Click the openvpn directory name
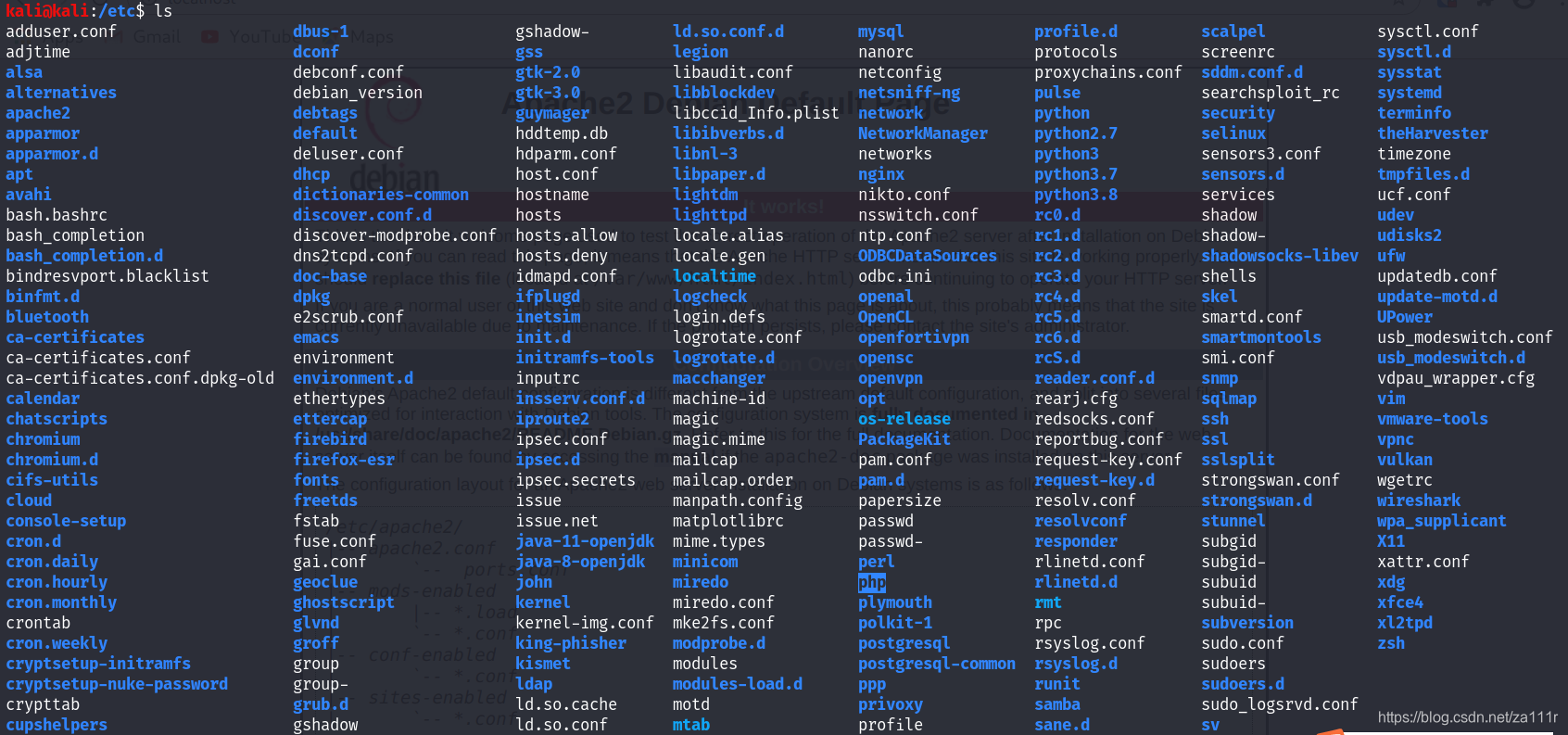Image resolution: width=1568 pixels, height=735 pixels. (891, 378)
